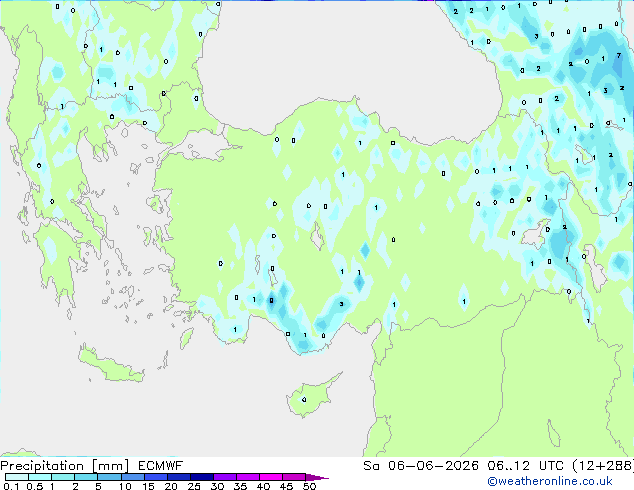The image size is (634, 490).
Task: Click the "25" legend scale label
Action: coord(194,486)
